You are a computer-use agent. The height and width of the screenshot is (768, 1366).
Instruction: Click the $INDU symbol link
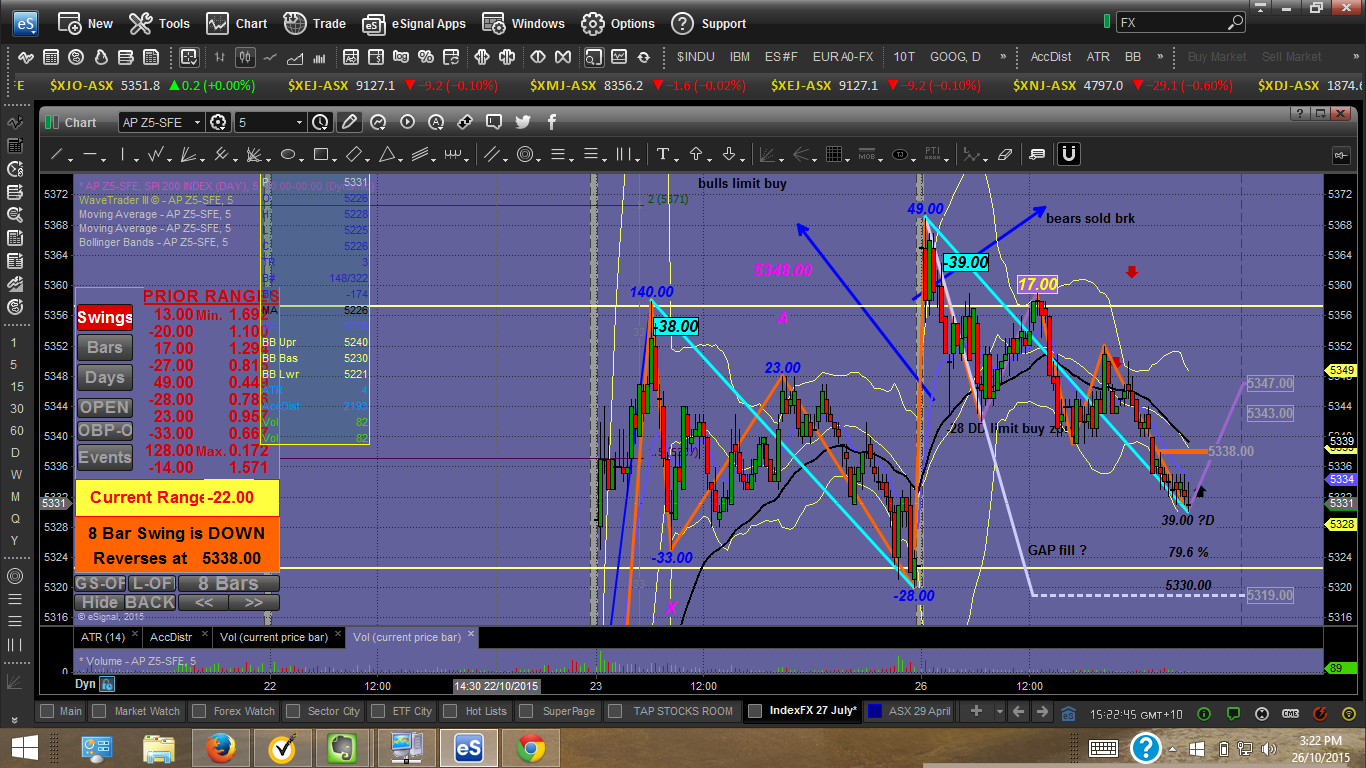[694, 57]
